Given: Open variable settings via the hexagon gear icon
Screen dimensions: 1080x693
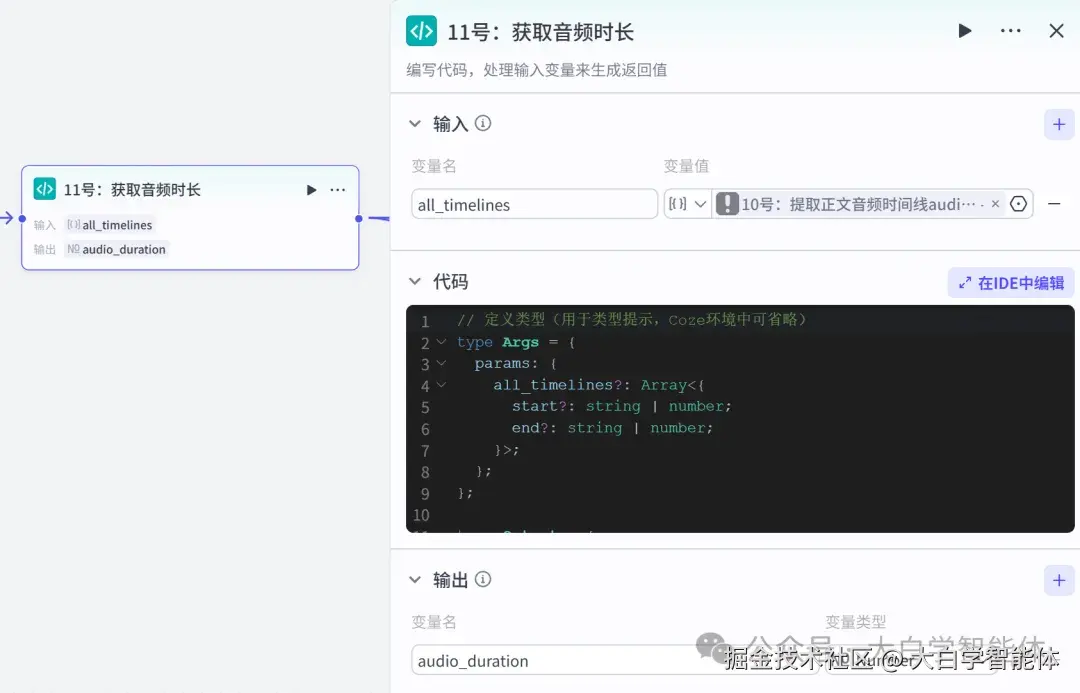Looking at the screenshot, I should [x=1018, y=203].
